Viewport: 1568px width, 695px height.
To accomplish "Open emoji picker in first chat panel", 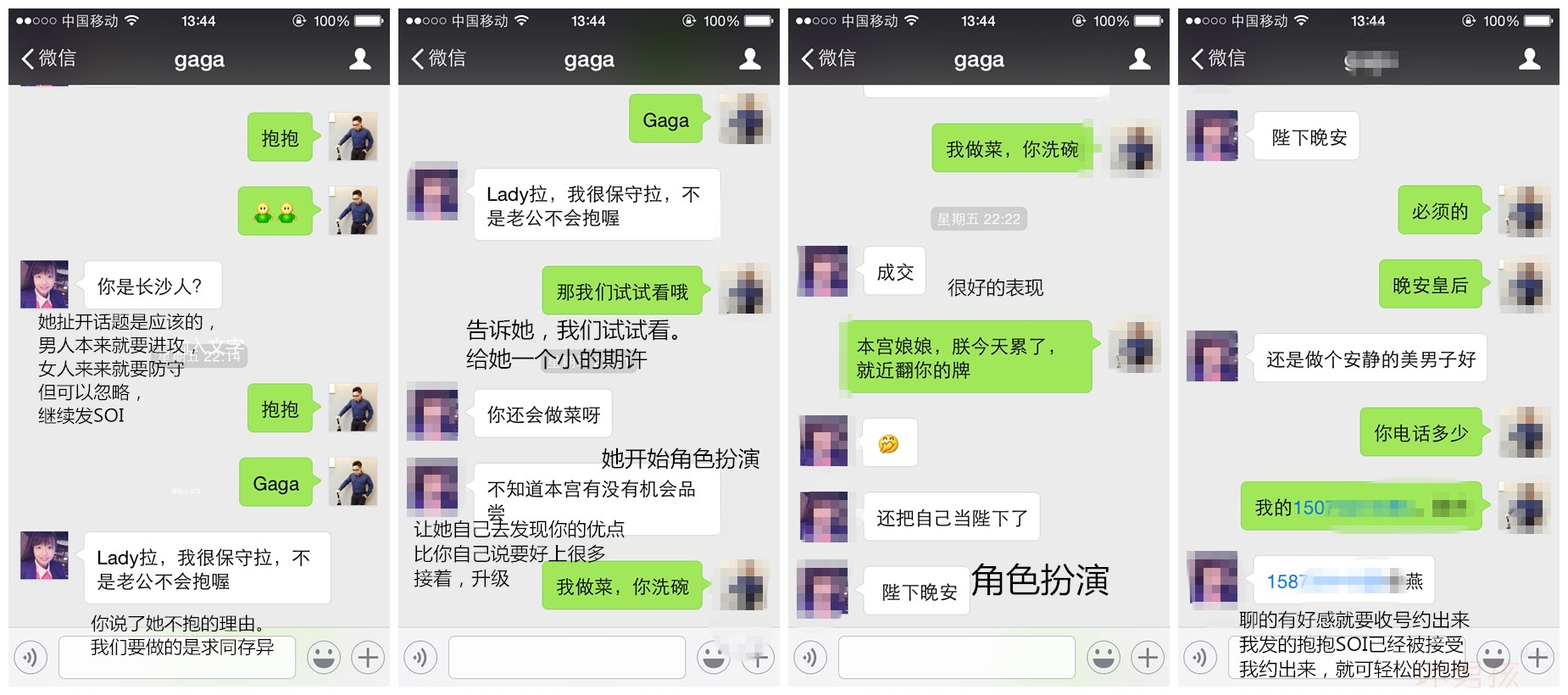I will click(x=324, y=657).
